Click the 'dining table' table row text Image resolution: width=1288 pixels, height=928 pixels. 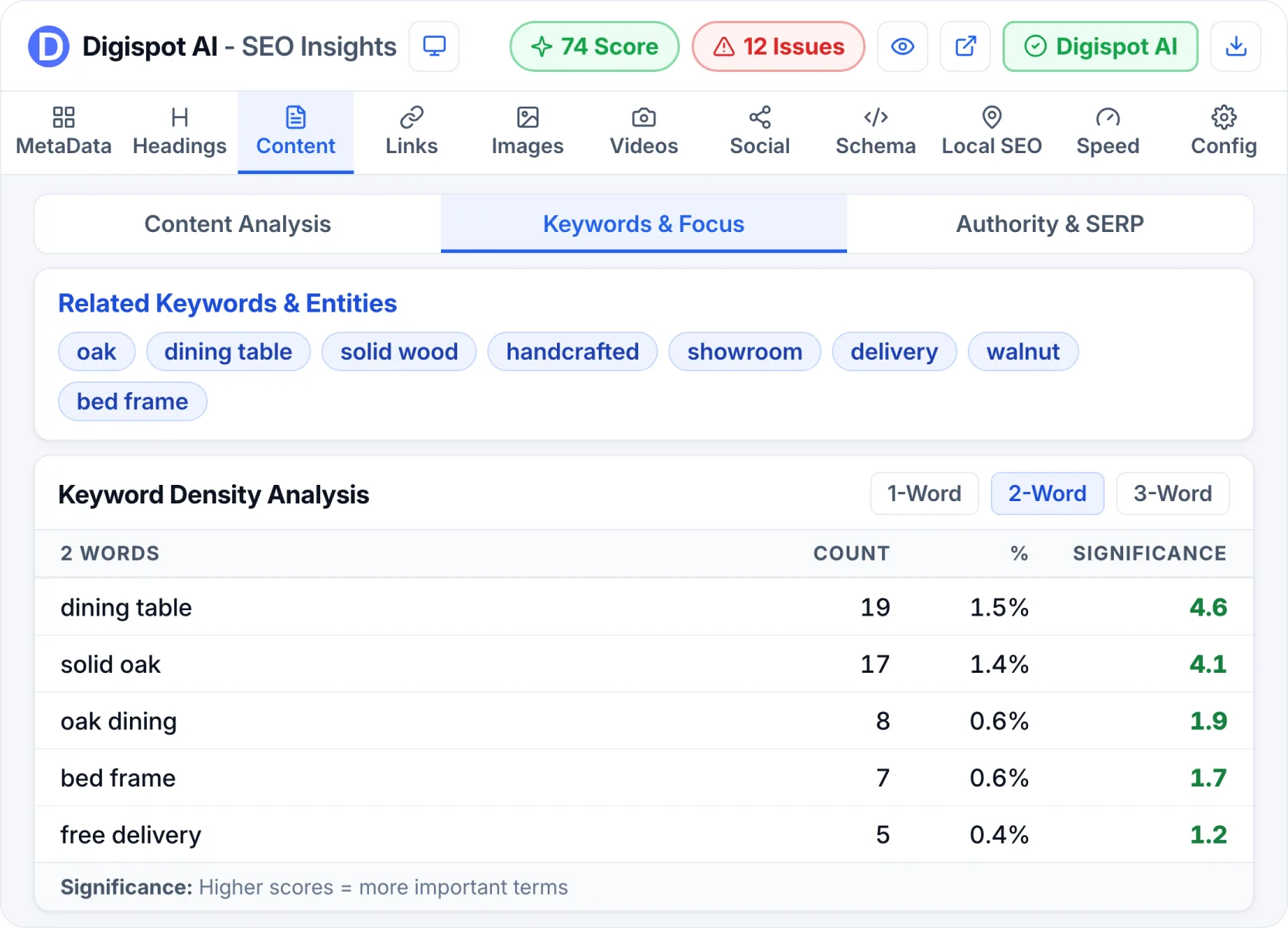point(126,608)
